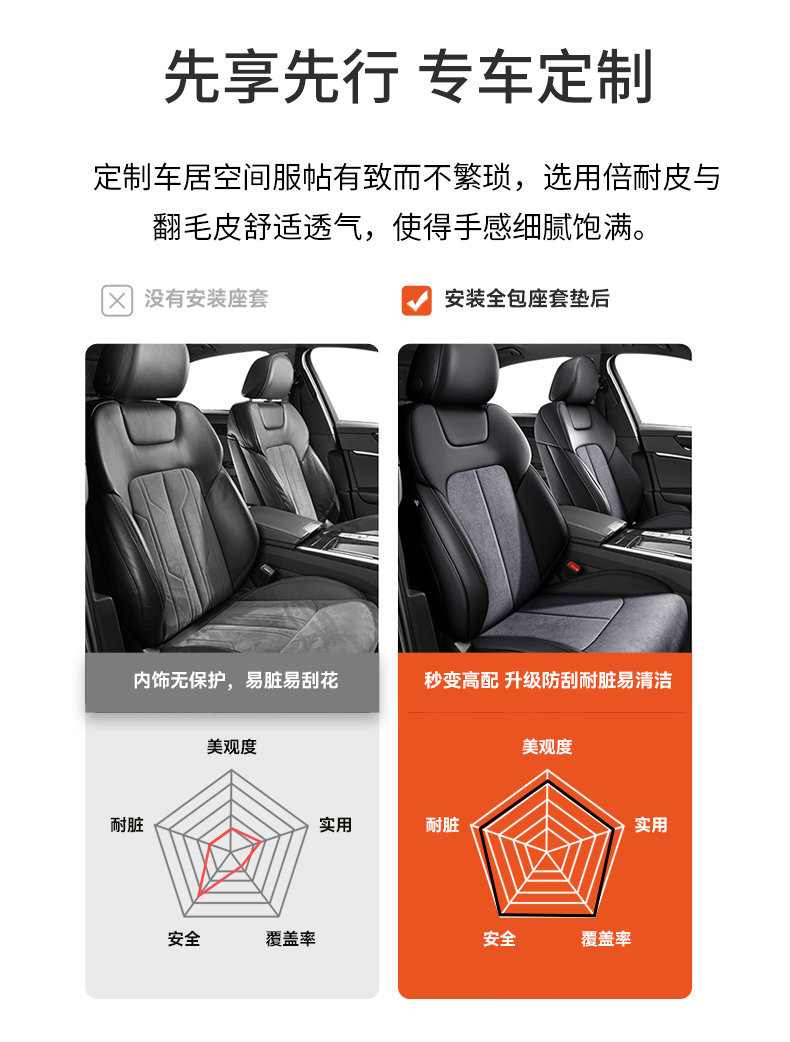Click the gray X checkbox icon
Viewport: 790px width, 1042px height.
(117, 300)
